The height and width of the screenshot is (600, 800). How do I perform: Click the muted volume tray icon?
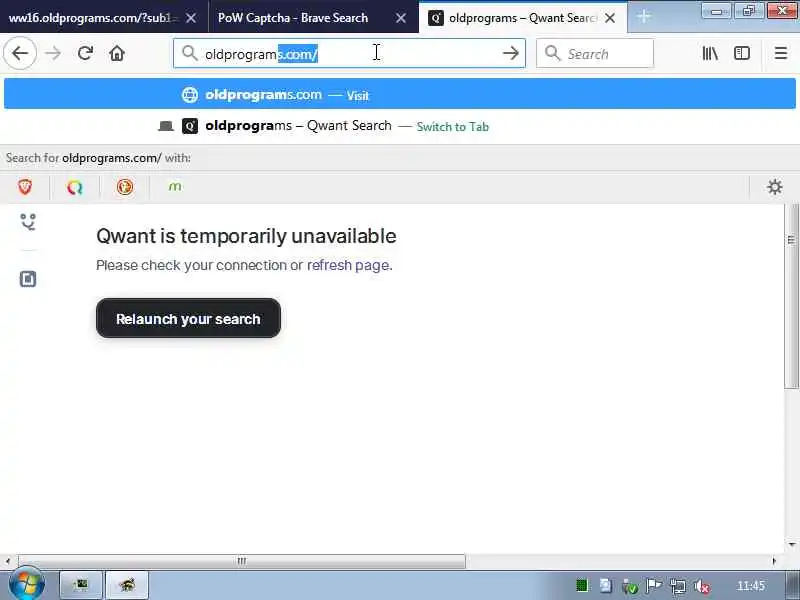[x=702, y=586]
